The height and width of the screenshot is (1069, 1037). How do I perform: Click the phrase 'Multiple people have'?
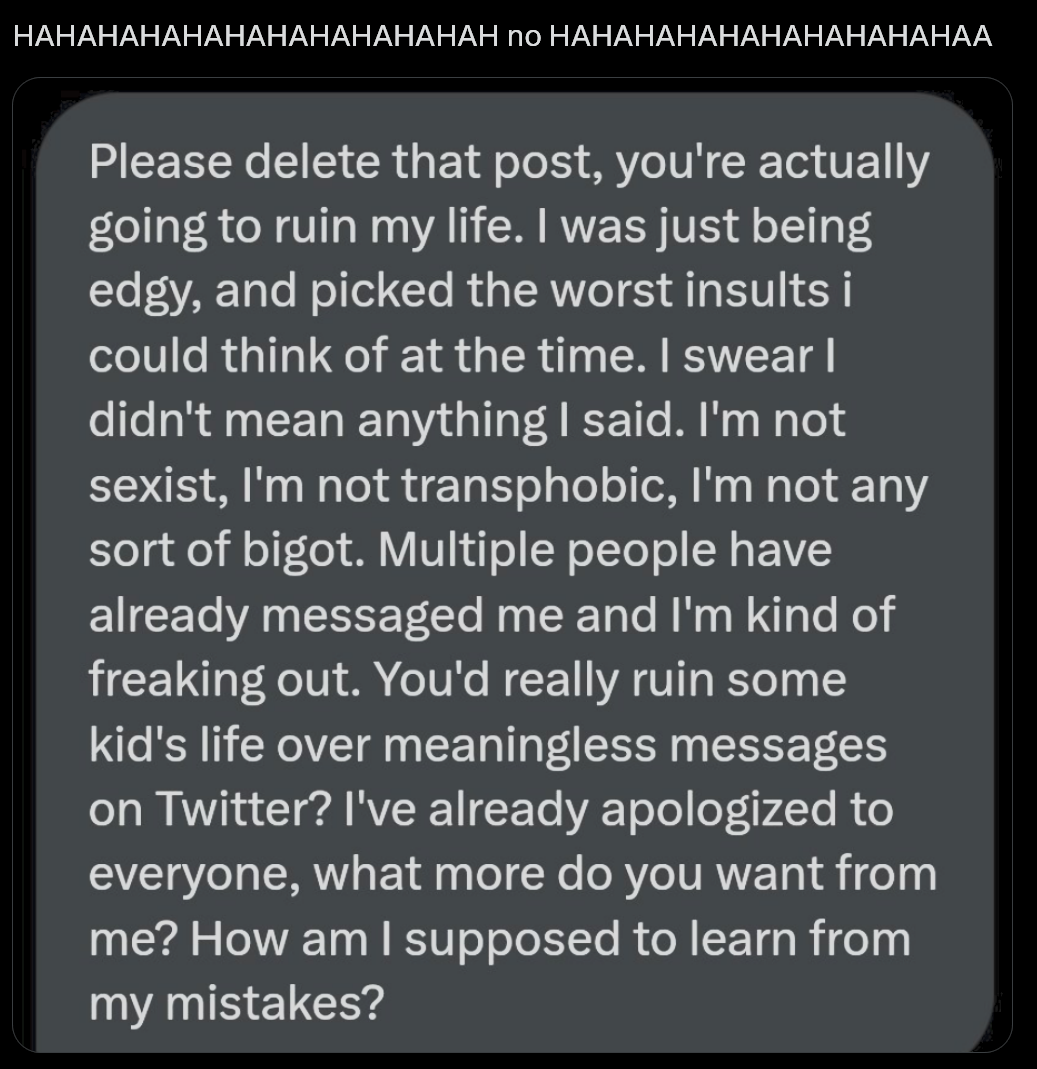point(605,551)
